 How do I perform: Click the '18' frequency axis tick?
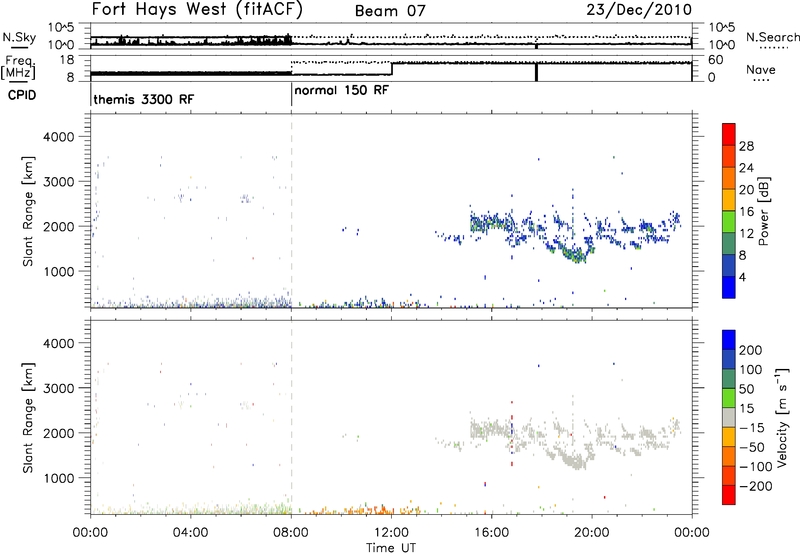point(66,60)
